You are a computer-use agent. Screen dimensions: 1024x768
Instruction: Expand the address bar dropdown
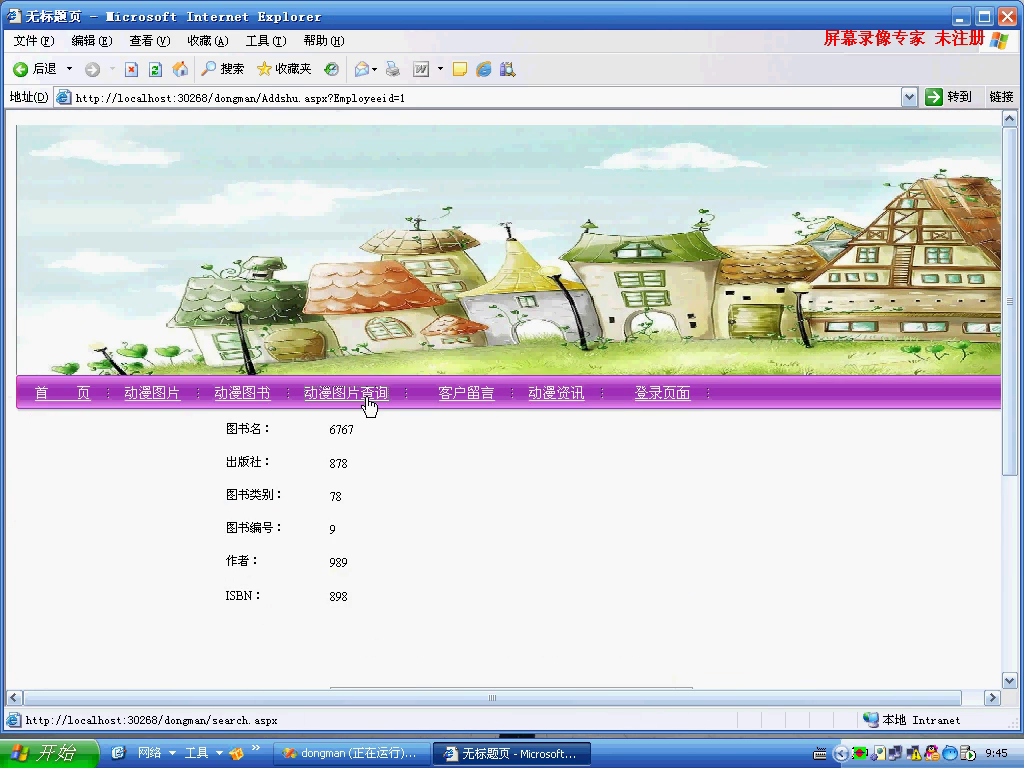909,98
